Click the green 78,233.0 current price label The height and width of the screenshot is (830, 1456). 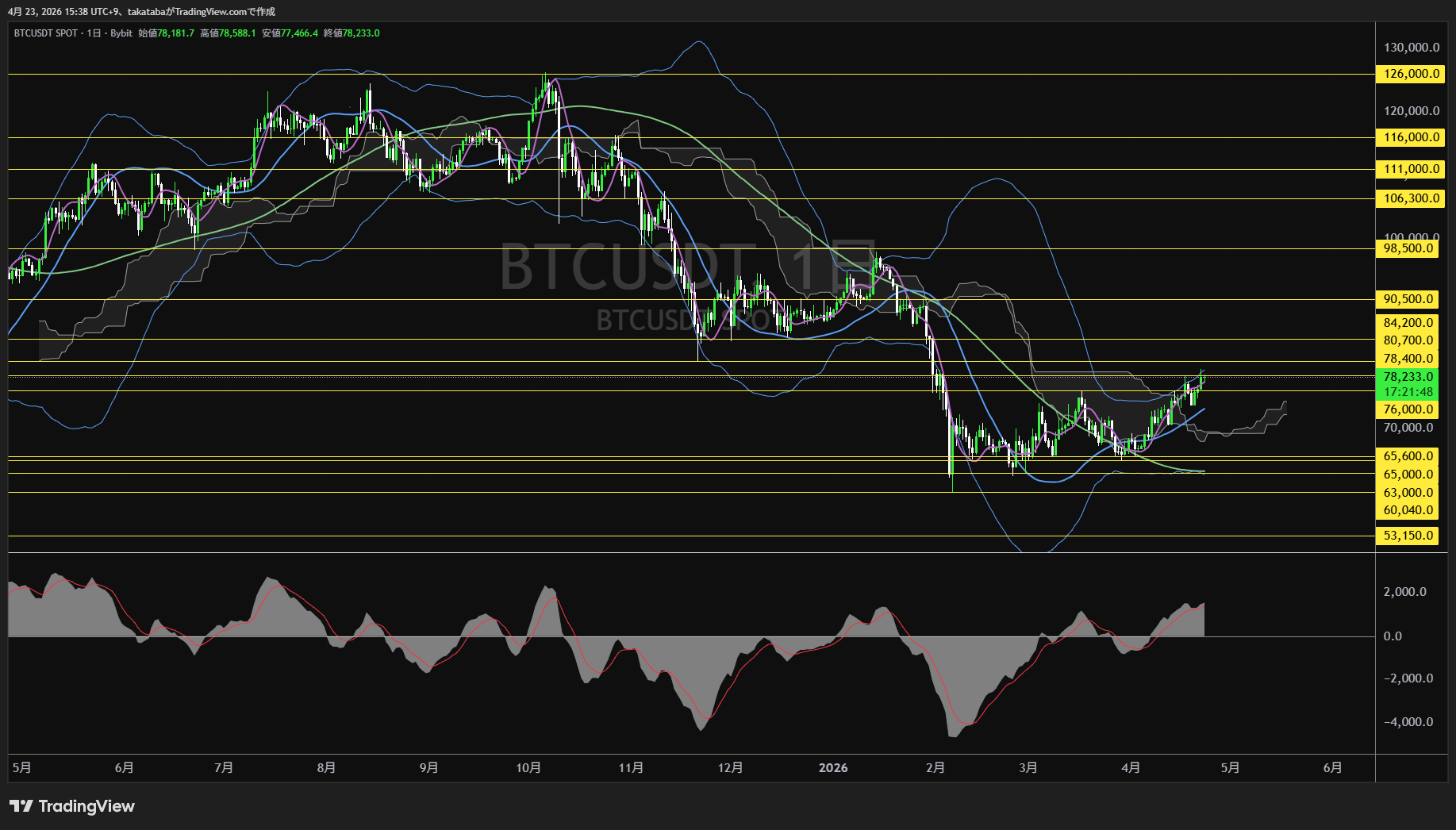pyautogui.click(x=1408, y=377)
